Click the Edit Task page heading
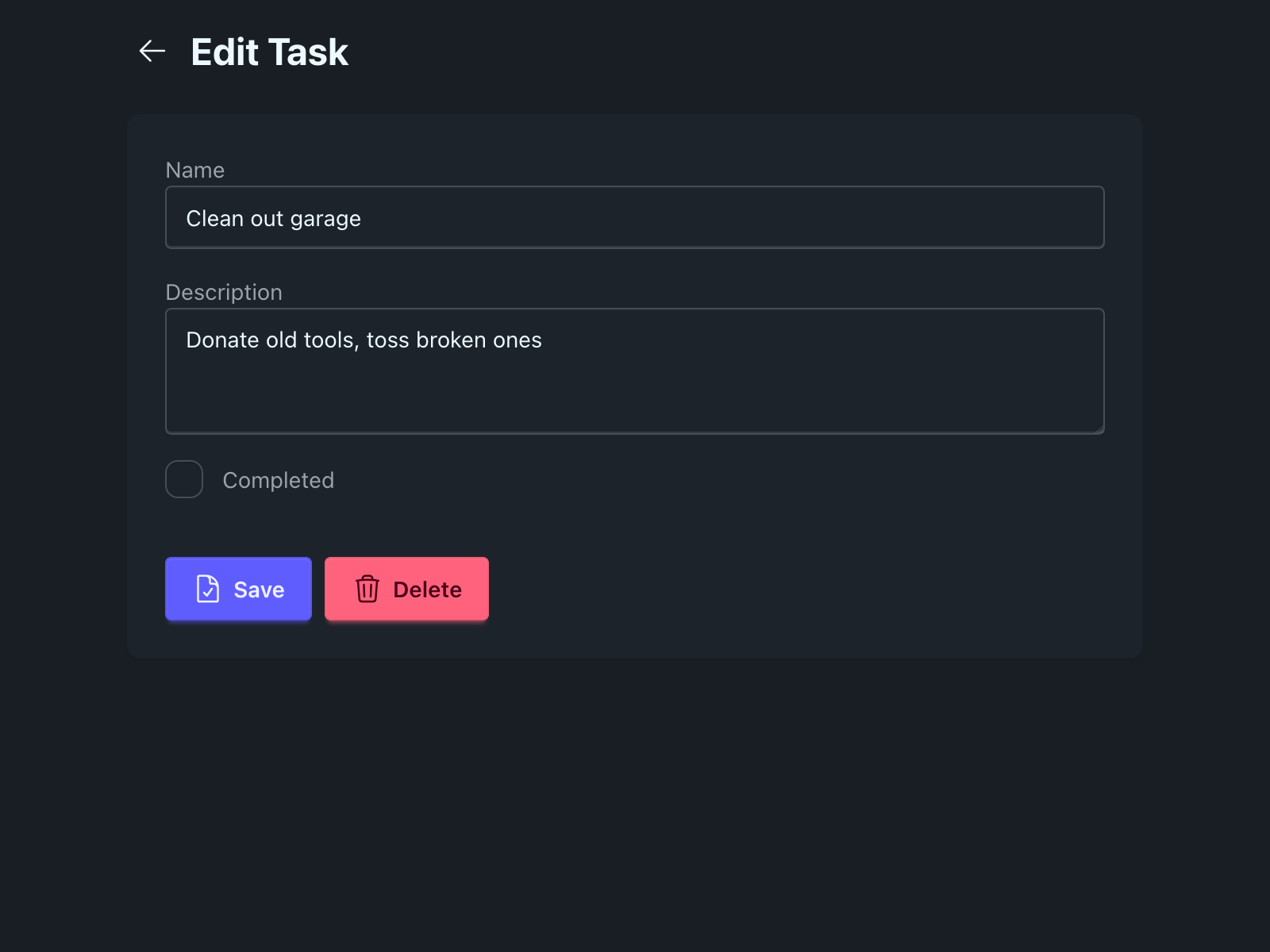The height and width of the screenshot is (952, 1270). tap(269, 52)
